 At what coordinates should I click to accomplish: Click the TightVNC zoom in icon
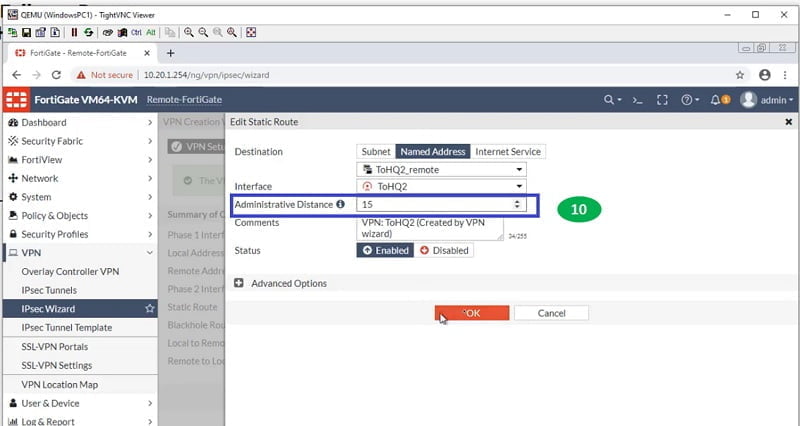(189, 32)
